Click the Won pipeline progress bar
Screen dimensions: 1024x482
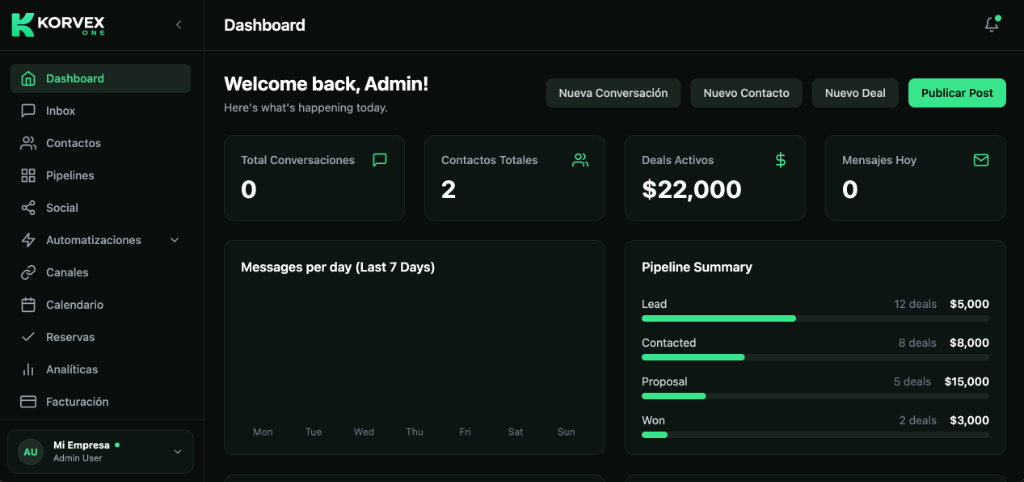click(815, 435)
